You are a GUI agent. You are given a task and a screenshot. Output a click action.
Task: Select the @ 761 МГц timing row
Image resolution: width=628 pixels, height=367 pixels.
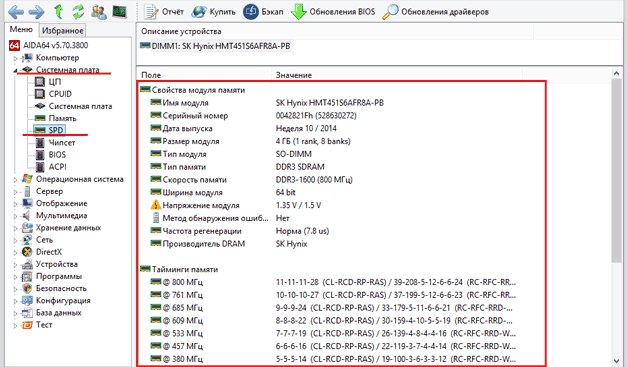[333, 295]
